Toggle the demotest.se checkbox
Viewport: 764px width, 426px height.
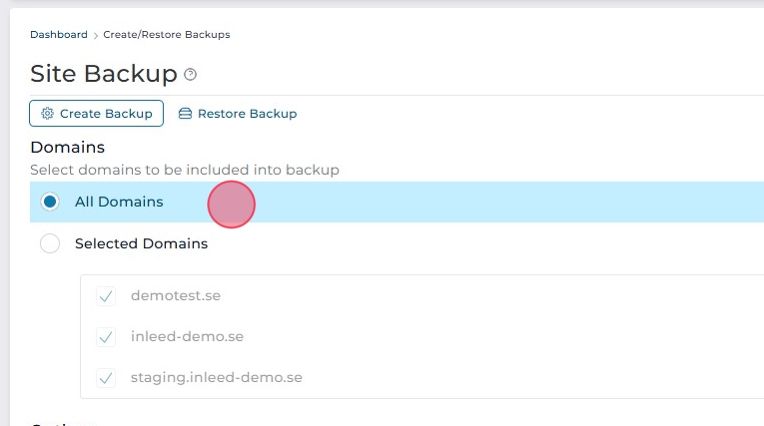(106, 296)
